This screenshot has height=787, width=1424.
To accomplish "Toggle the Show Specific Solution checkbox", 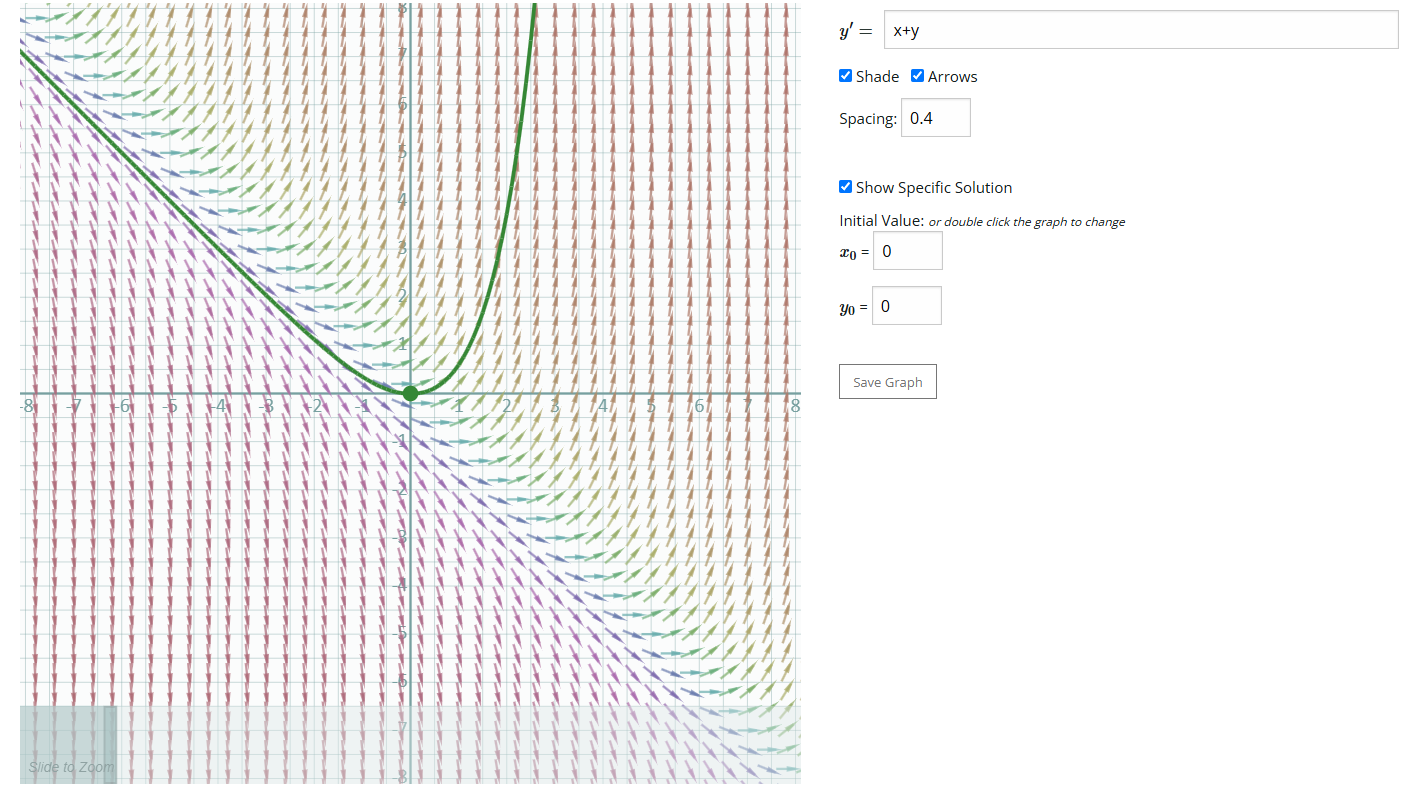I will [846, 187].
